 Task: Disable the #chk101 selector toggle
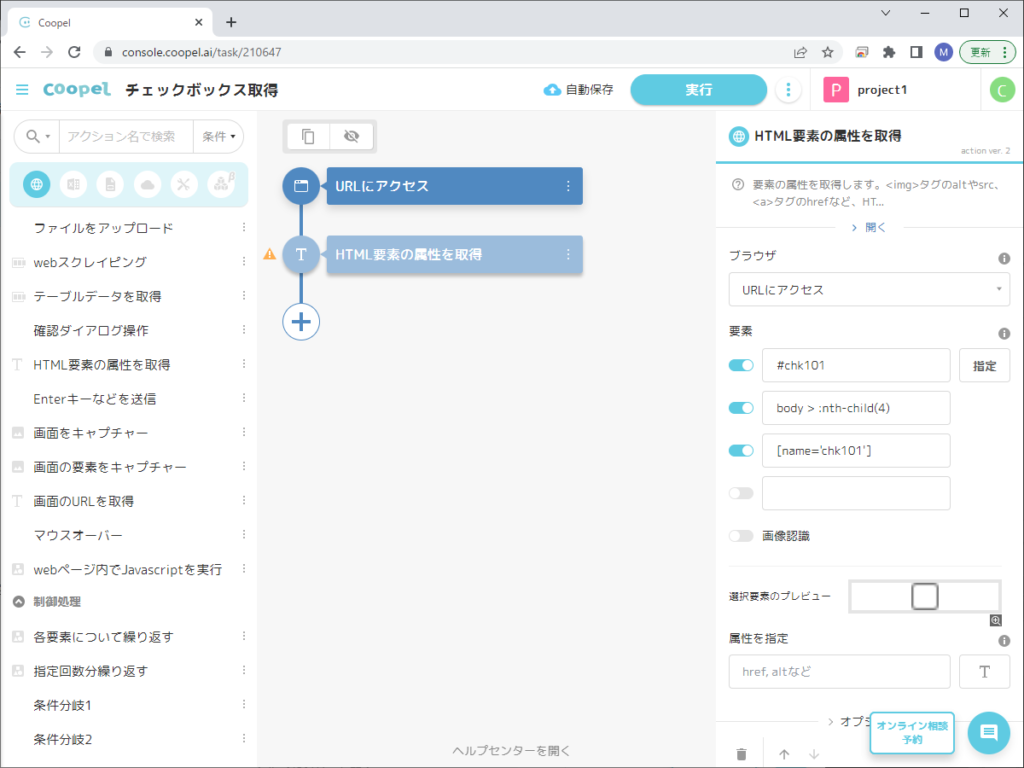click(741, 366)
